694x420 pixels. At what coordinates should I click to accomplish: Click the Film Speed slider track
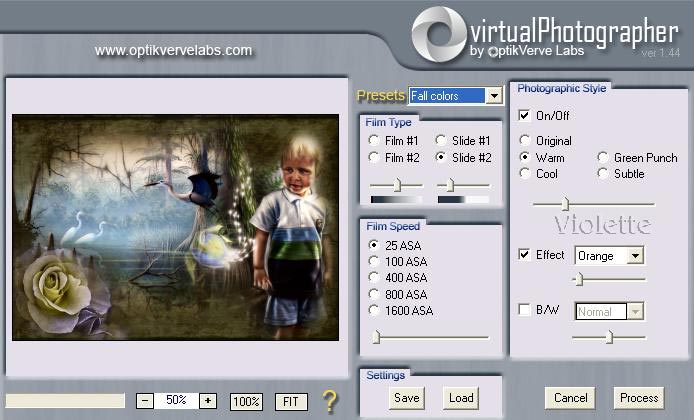click(430, 337)
